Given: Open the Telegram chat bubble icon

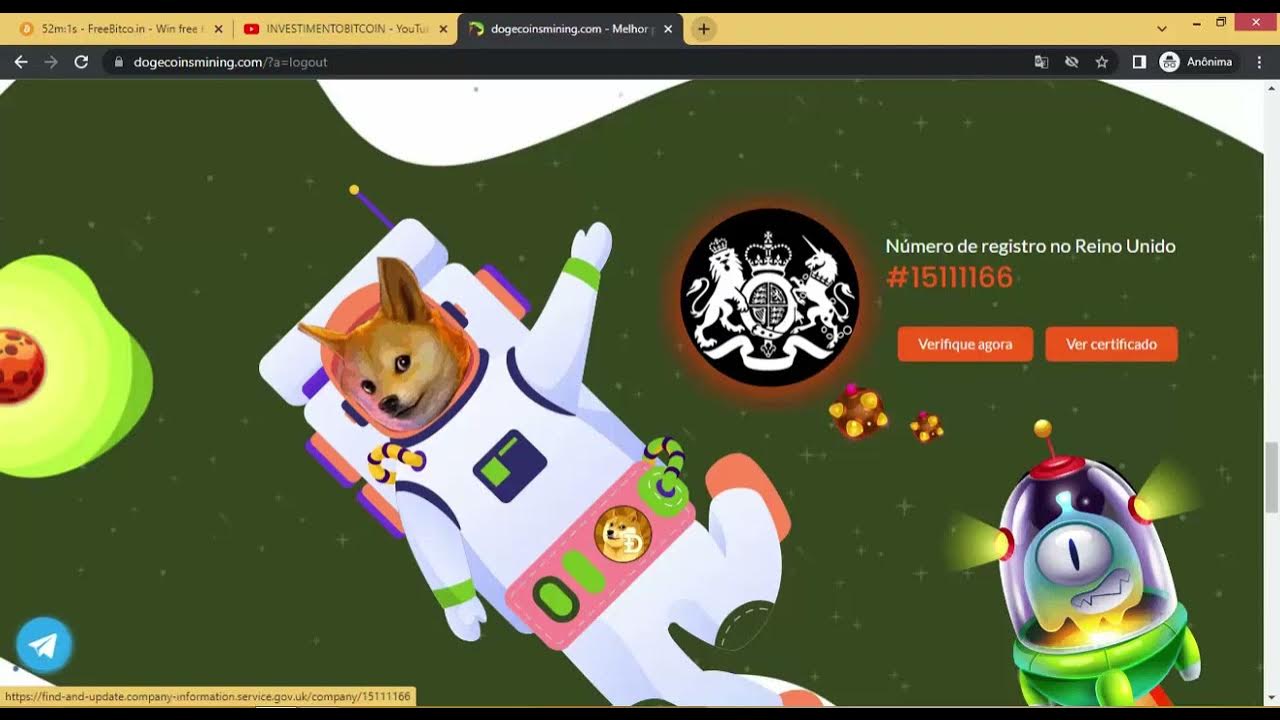Looking at the screenshot, I should [44, 645].
